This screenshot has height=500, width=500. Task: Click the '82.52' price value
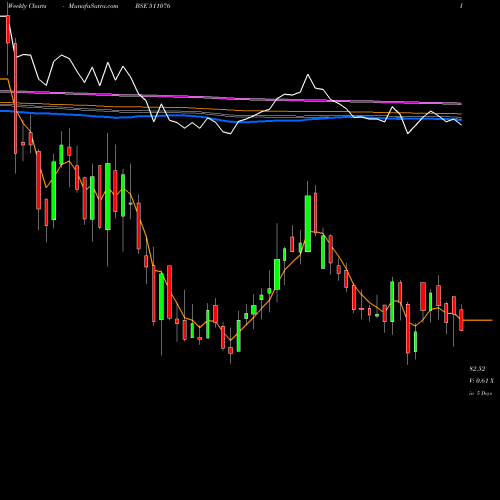click(477, 369)
